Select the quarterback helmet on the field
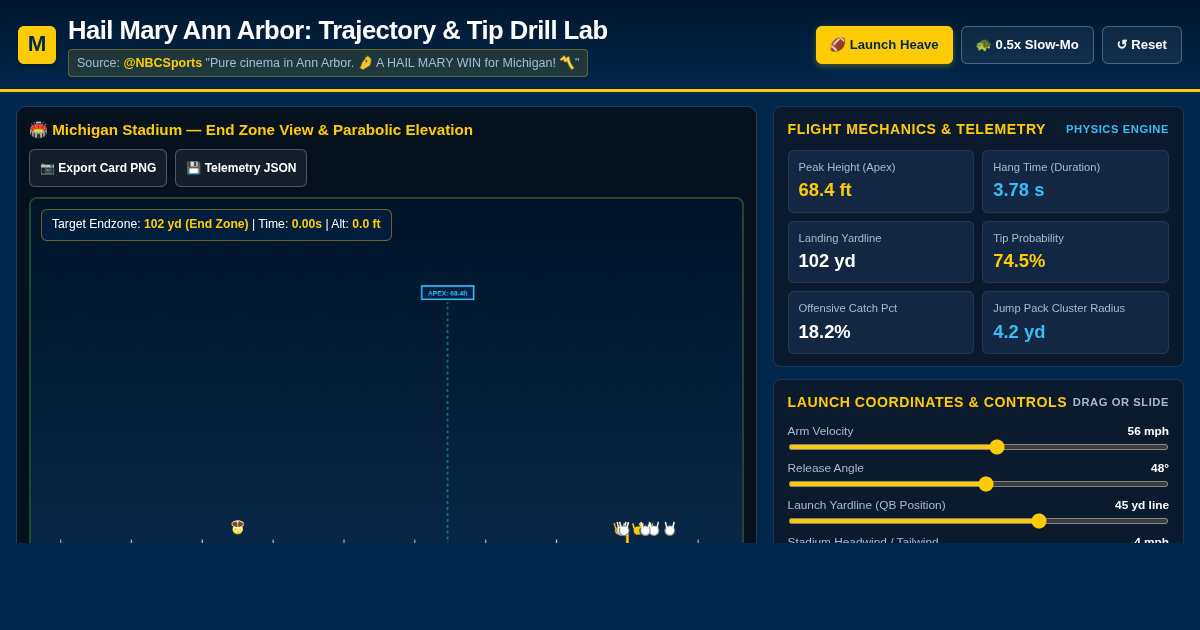The height and width of the screenshot is (630, 1200). coord(238,527)
